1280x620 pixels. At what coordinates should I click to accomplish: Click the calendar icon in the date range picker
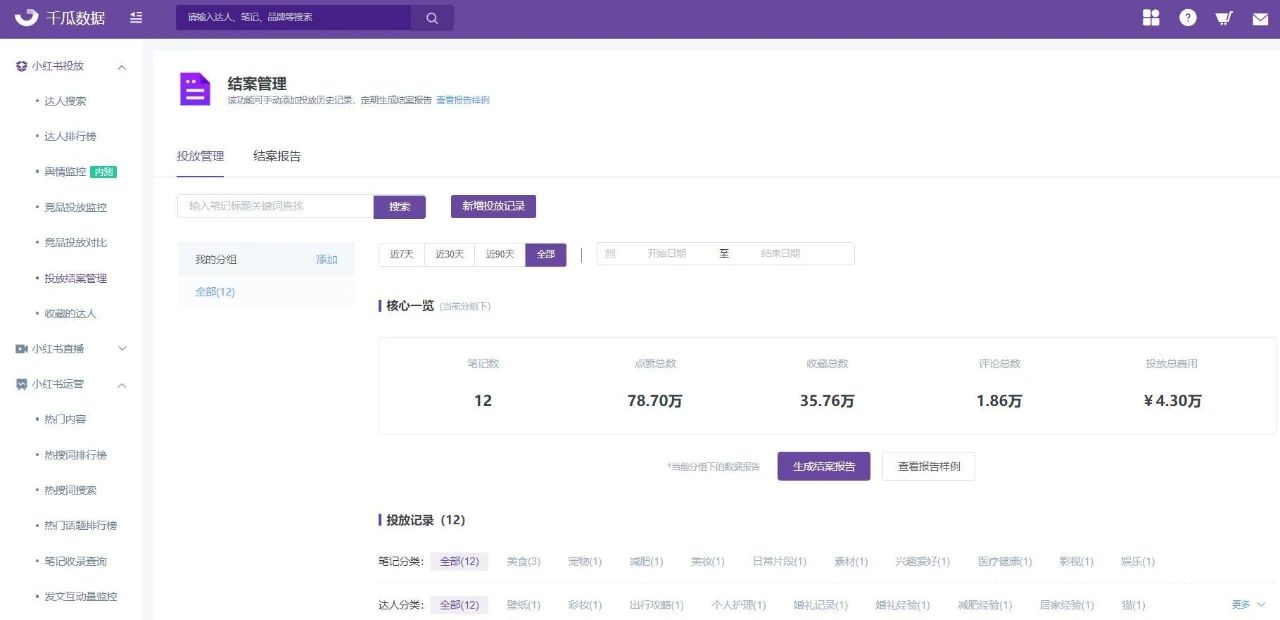point(610,254)
